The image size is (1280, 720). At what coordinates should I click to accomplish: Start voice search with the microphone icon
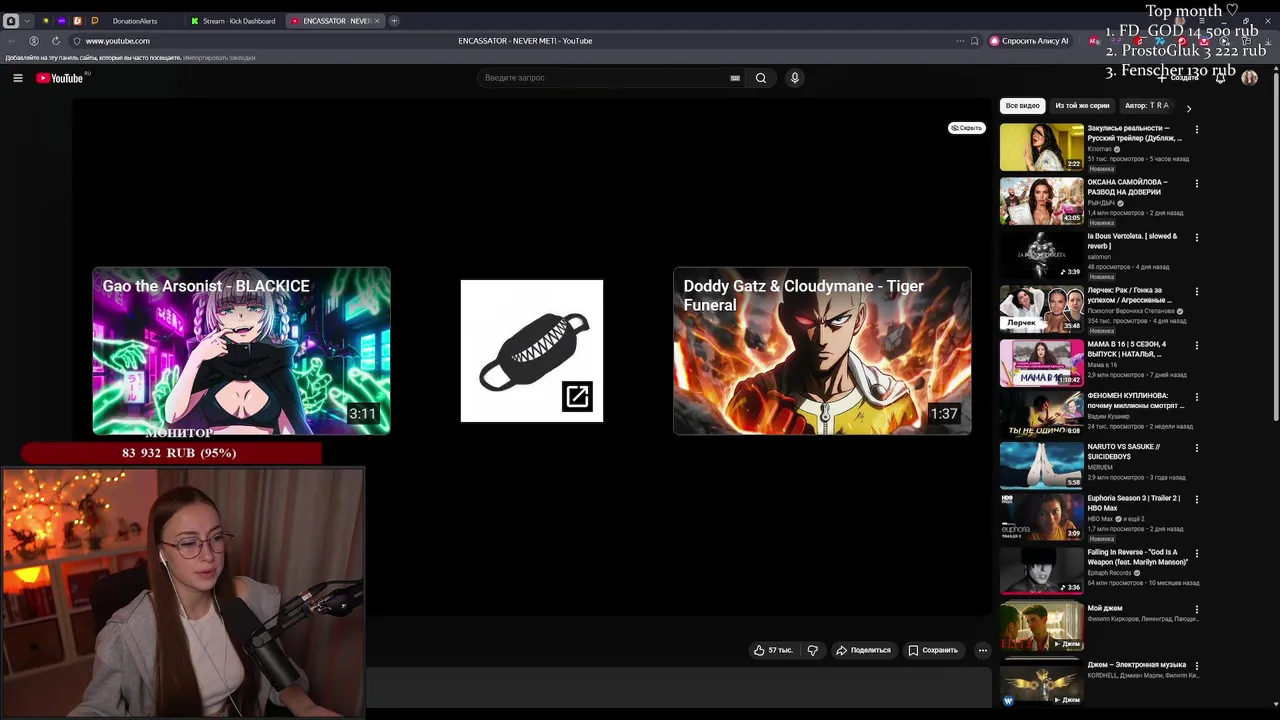[795, 78]
